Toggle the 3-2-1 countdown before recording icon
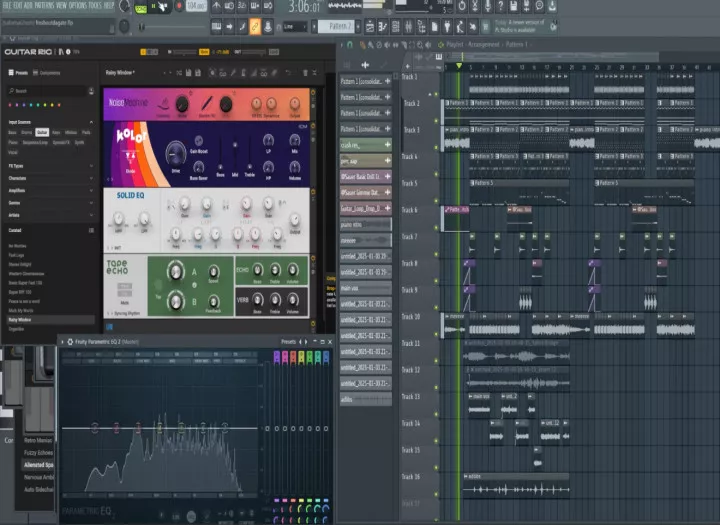This screenshot has width=720, height=525. click(x=242, y=6)
